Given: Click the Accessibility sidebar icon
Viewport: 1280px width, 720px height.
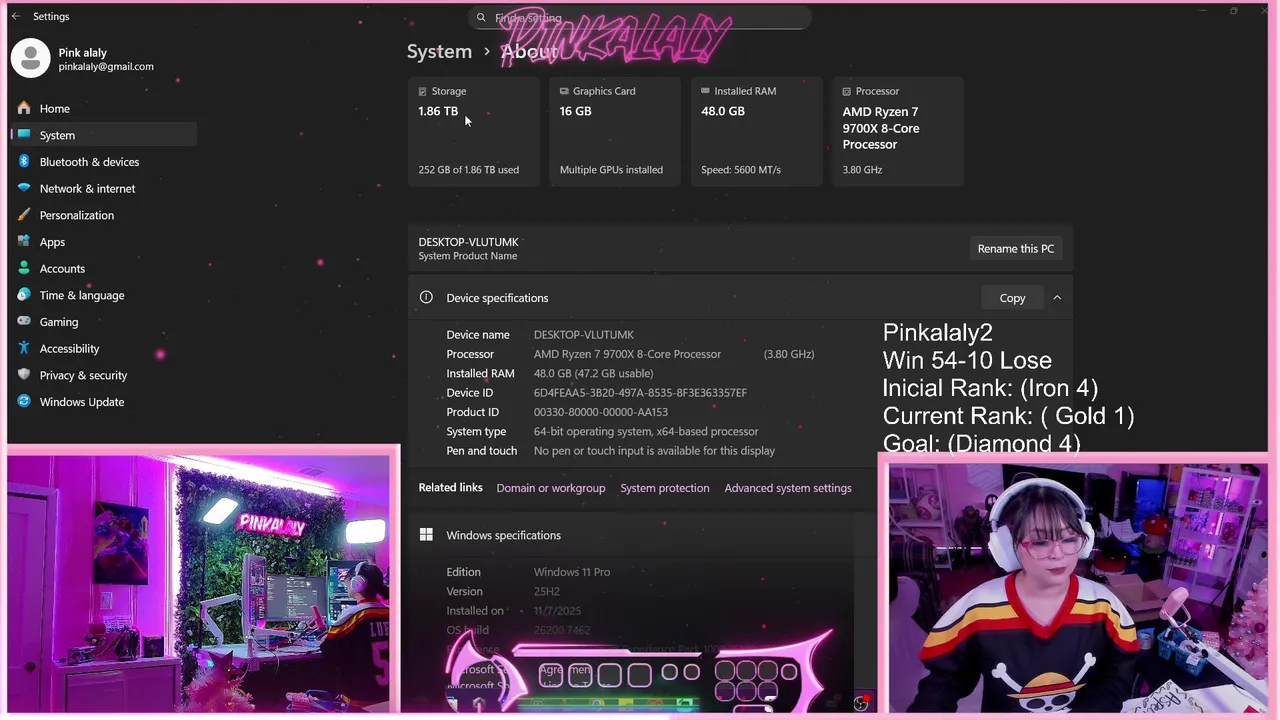Looking at the screenshot, I should point(24,348).
